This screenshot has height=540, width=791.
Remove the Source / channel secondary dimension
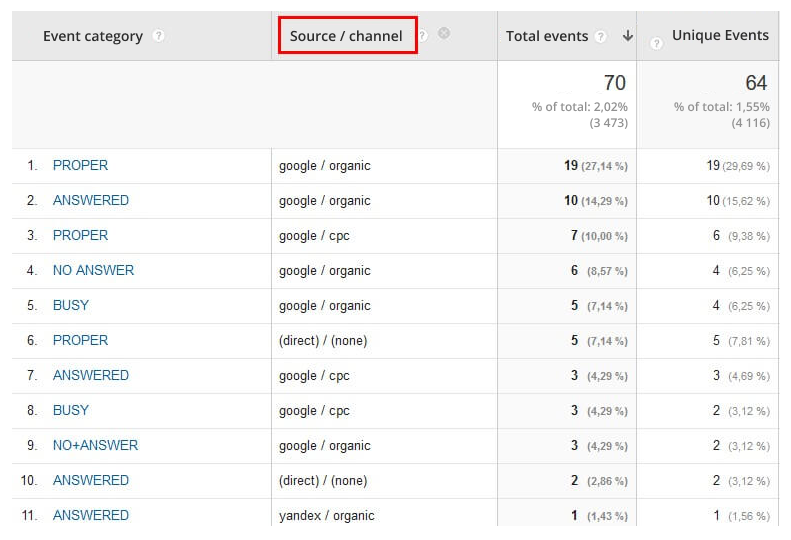tap(444, 33)
